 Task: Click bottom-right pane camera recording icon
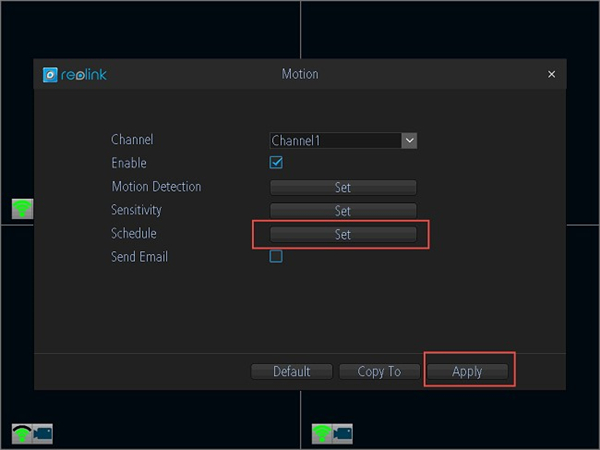[x=342, y=434]
